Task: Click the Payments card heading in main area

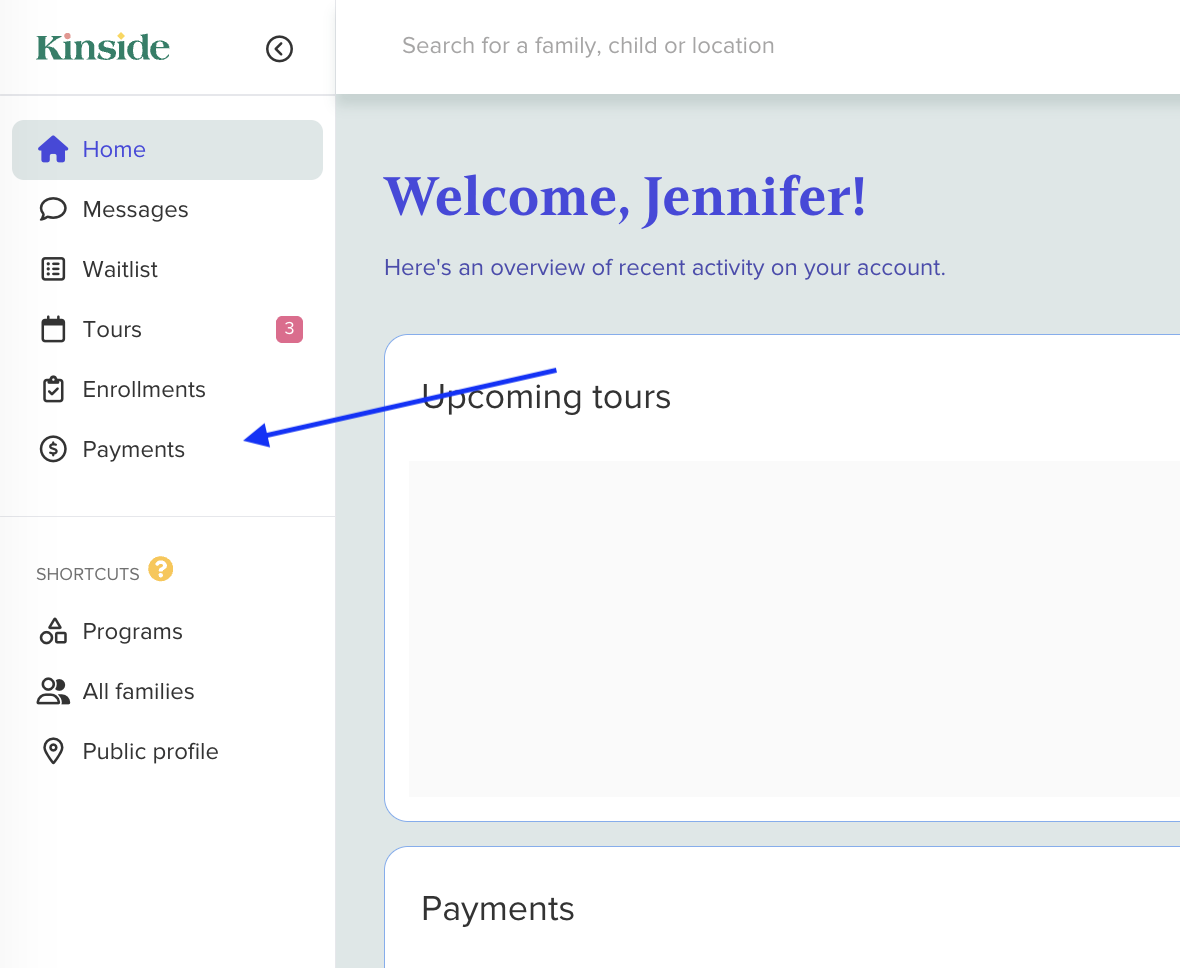Action: tap(498, 908)
